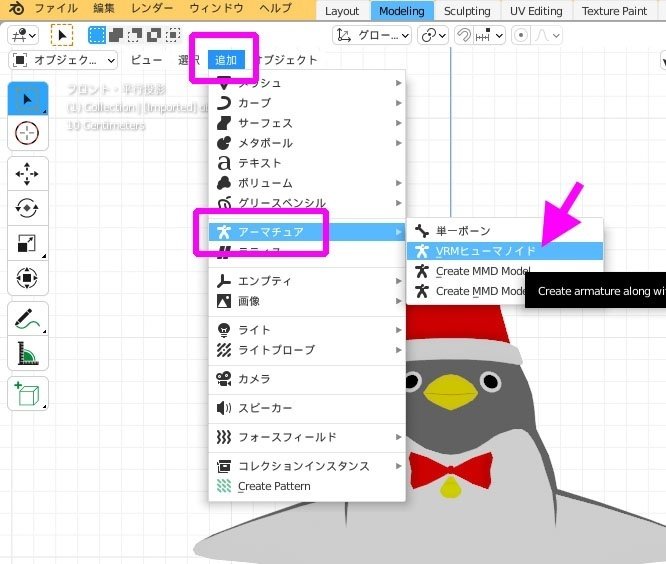Expand the グリースペンシル submenu
Image resolution: width=666 pixels, height=564 pixels.
(307, 203)
